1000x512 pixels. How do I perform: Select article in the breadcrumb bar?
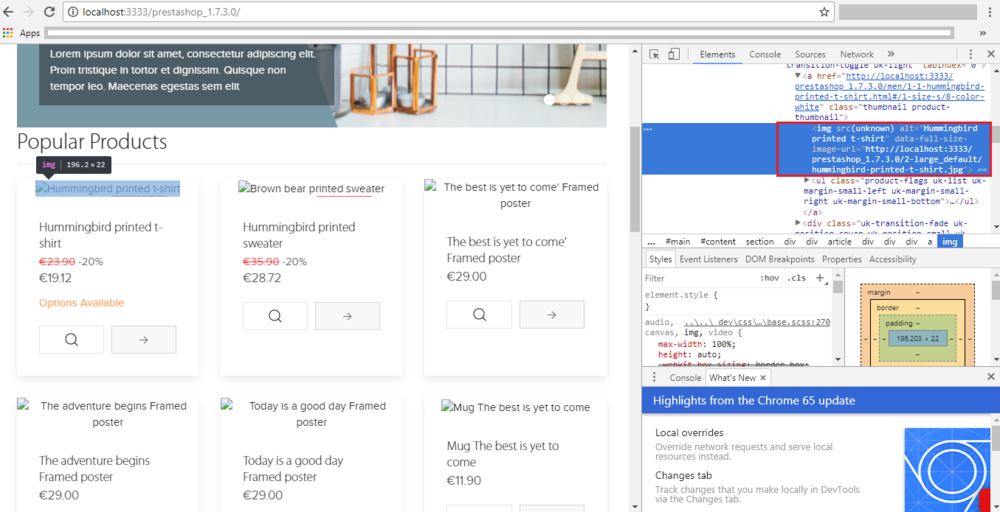coord(840,242)
